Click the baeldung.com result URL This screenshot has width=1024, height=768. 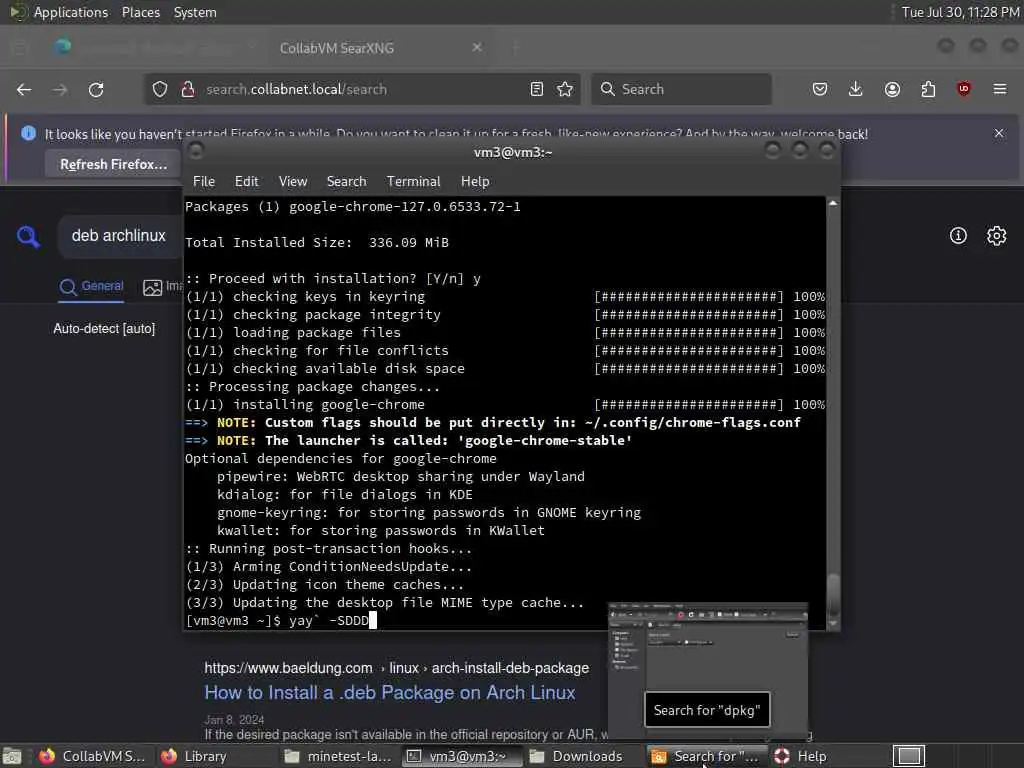pyautogui.click(x=396, y=668)
